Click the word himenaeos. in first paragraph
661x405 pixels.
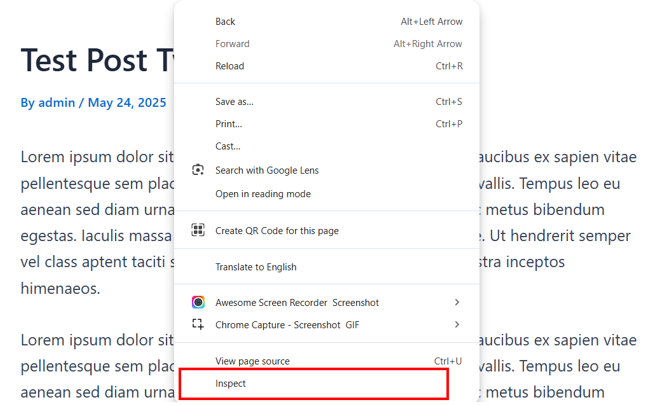60,289
